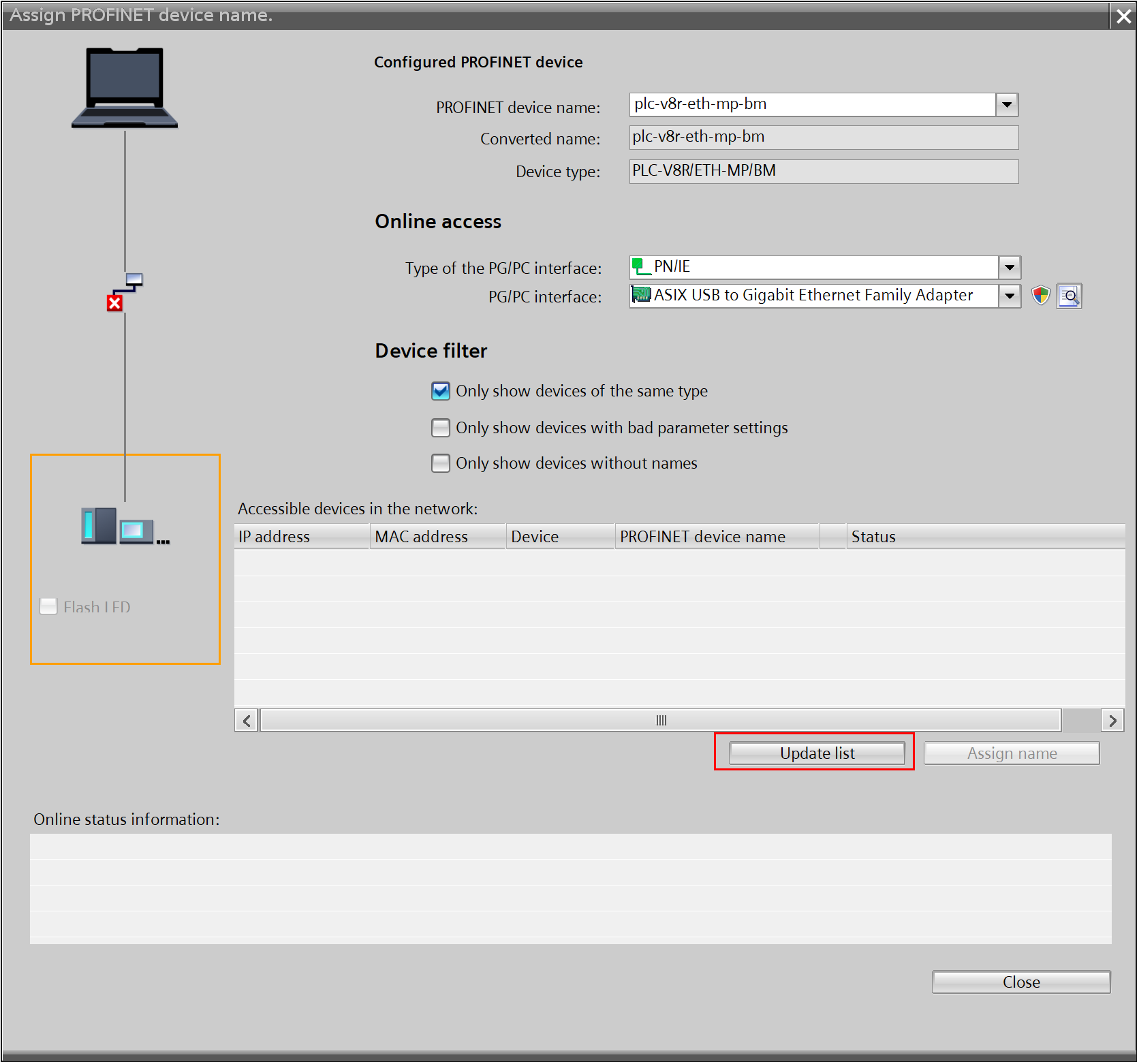The image size is (1139, 1064).
Task: Open the Type of PG/PC interface dropdown
Action: pyautogui.click(x=1009, y=267)
